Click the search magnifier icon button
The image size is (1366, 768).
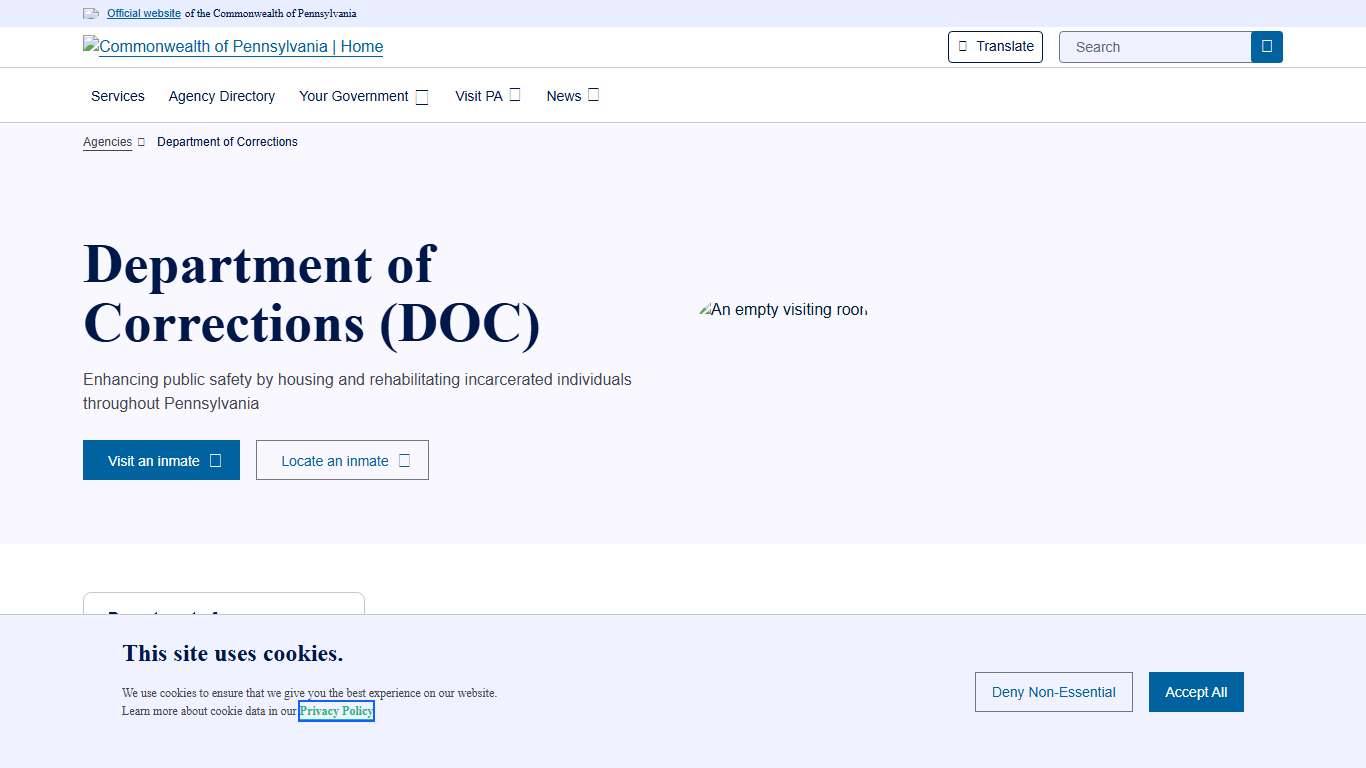click(x=1266, y=47)
